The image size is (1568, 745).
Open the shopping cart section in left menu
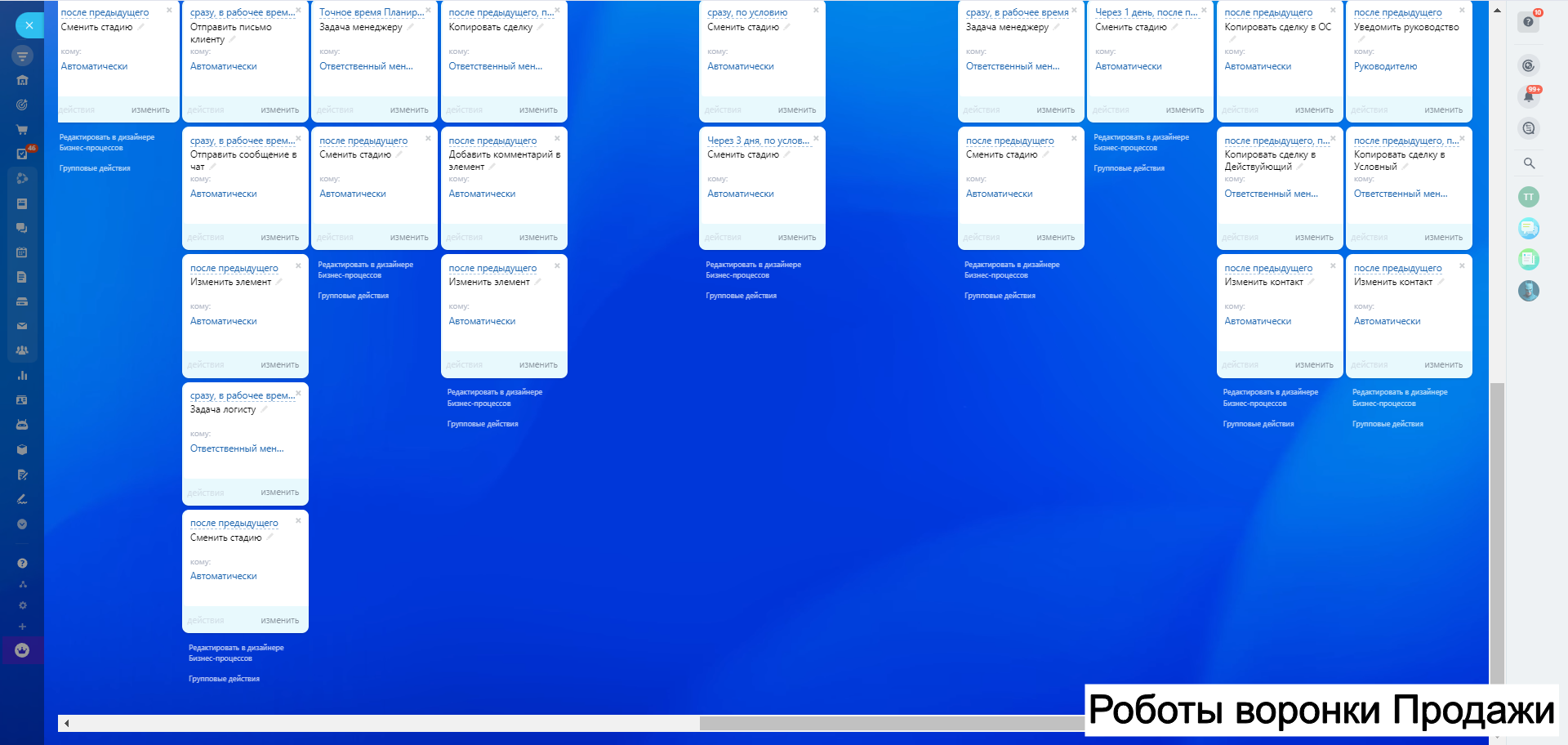coord(22,129)
